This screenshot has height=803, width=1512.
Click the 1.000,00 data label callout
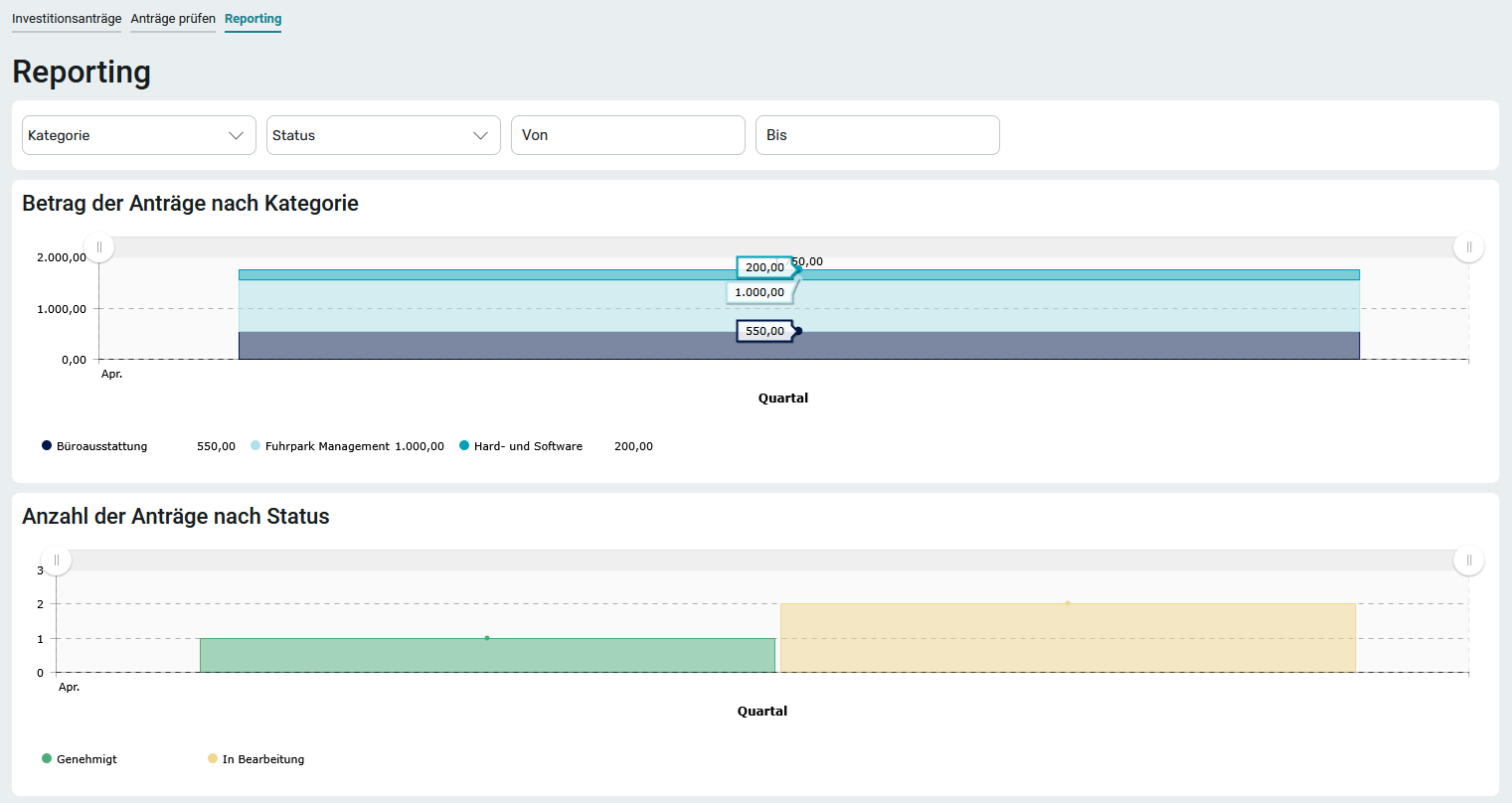[x=759, y=292]
